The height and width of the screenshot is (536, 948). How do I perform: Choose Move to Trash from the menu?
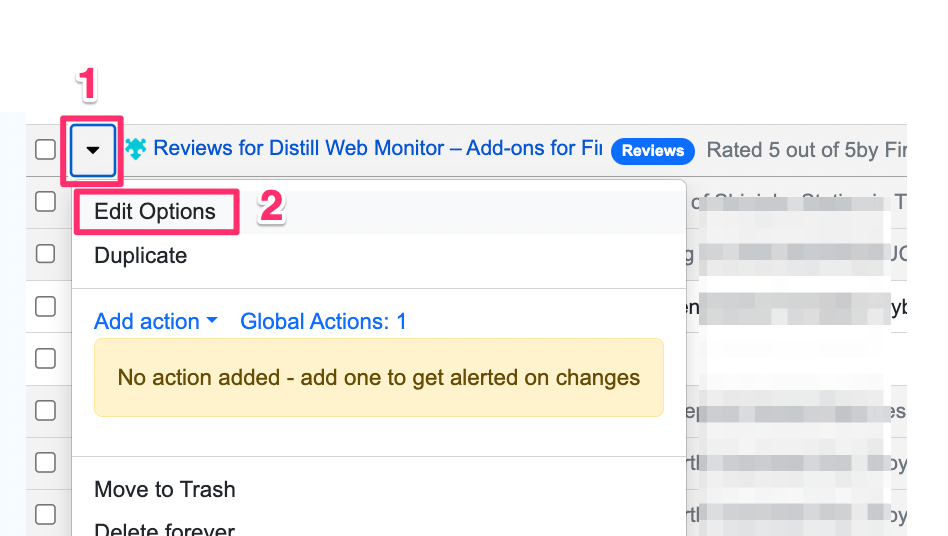[165, 490]
